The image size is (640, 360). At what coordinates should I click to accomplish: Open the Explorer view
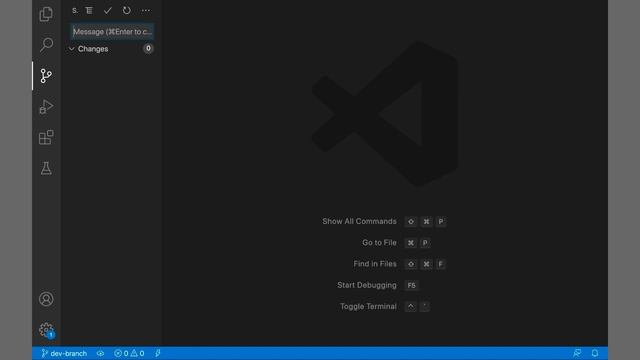pos(46,14)
